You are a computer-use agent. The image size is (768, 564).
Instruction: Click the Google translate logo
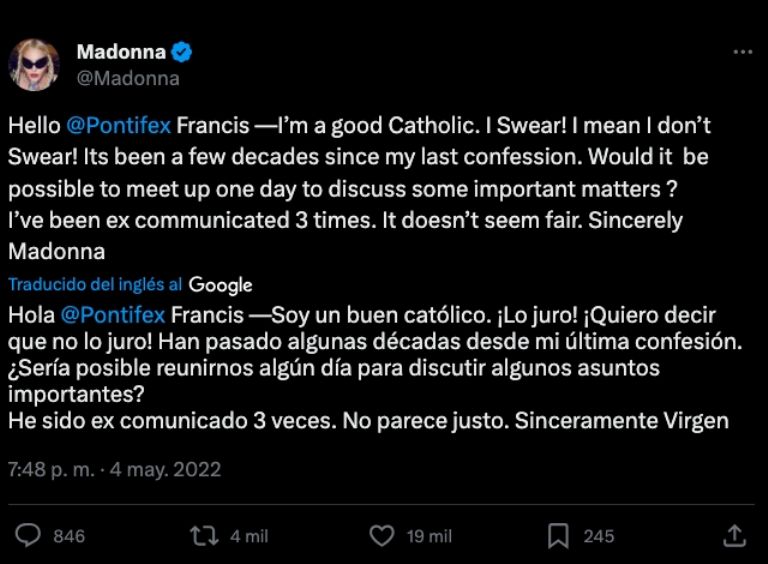220,285
